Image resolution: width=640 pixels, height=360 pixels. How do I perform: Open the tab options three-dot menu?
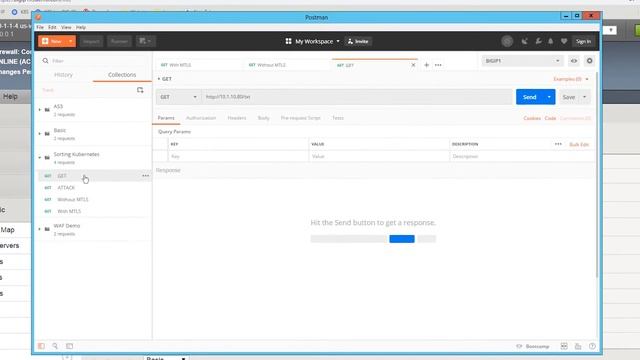pos(438,65)
